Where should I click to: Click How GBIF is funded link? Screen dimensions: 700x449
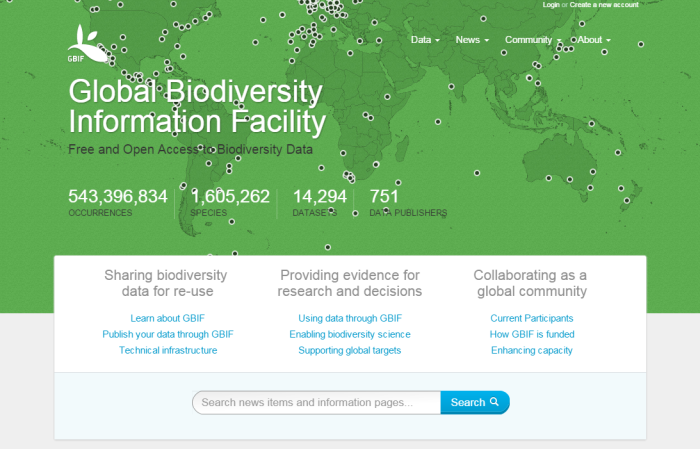tap(532, 334)
